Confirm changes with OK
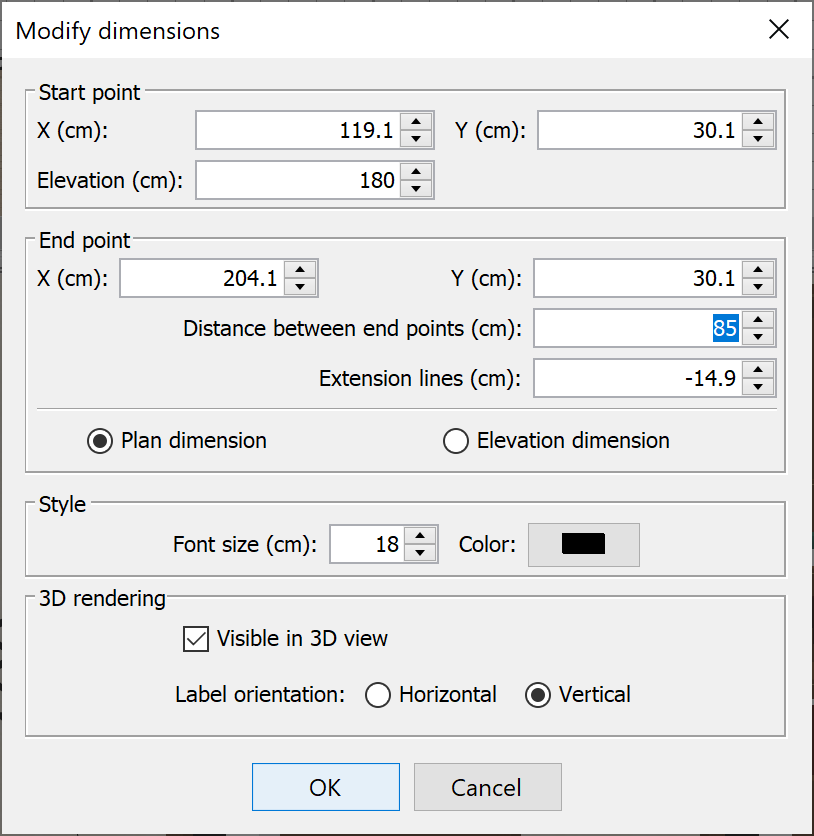814x836 pixels. (x=325, y=787)
